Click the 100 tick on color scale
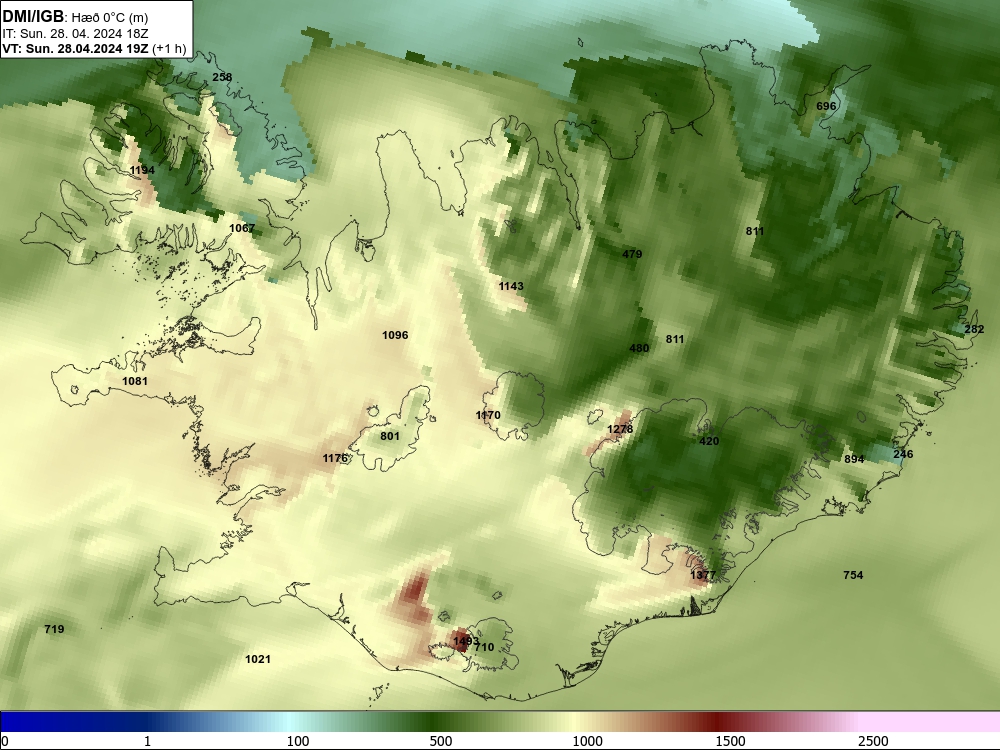1000x750 pixels. coord(298,741)
